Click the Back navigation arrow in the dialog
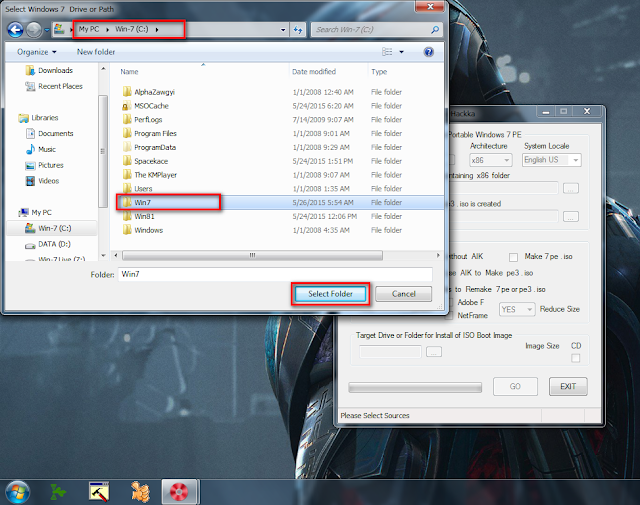The width and height of the screenshot is (640, 505). pos(15,30)
